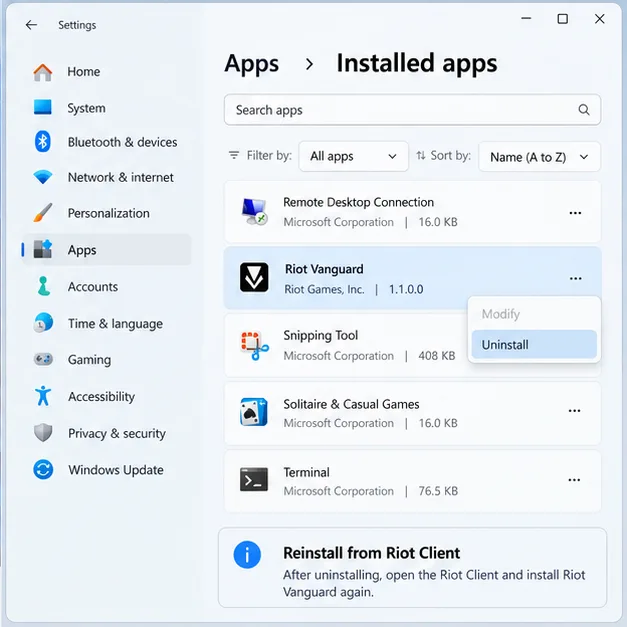The image size is (627, 627).
Task: Click the Apps sidebar icon
Action: (x=43, y=249)
